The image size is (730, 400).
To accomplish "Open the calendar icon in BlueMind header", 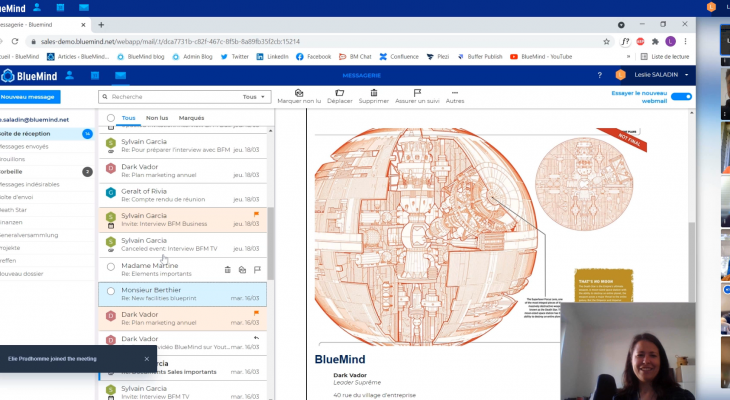I will pos(95,75).
